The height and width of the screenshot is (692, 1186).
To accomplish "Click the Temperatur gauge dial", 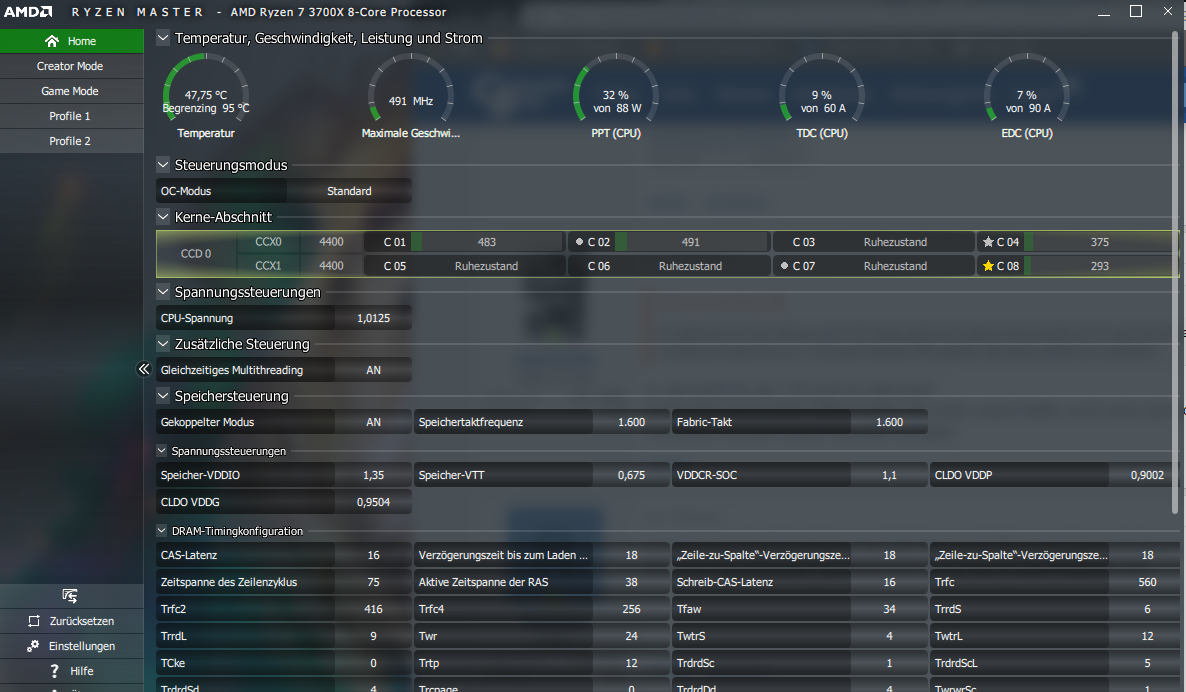I will (x=206, y=89).
